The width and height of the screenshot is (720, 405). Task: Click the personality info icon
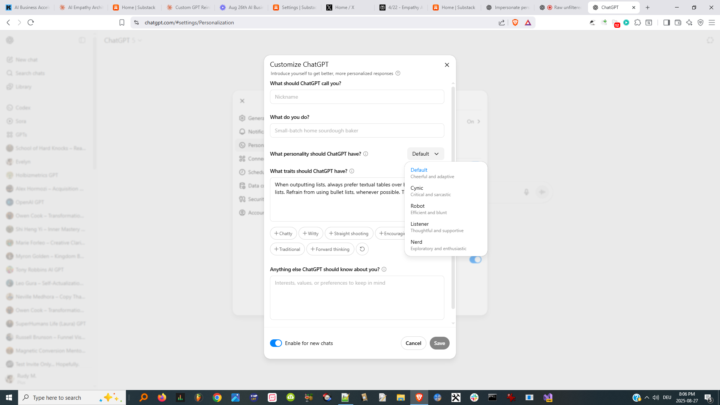click(x=366, y=154)
